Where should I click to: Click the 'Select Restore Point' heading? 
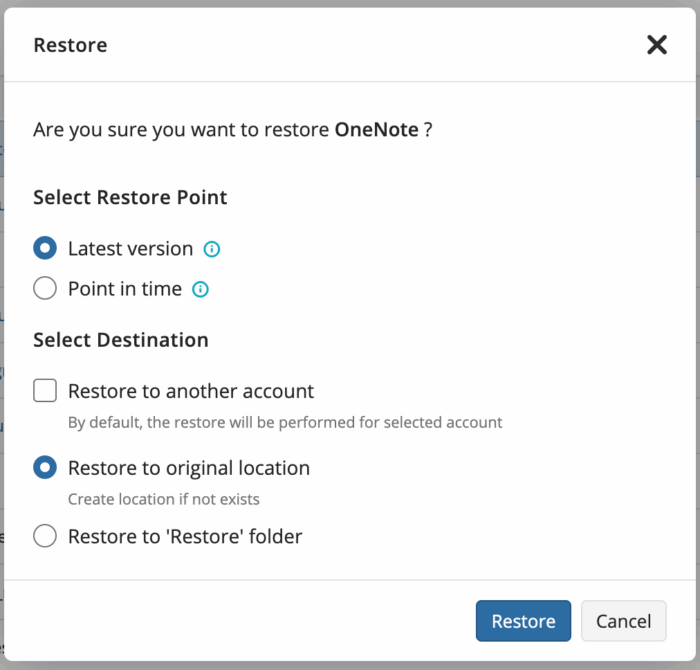[x=130, y=197]
